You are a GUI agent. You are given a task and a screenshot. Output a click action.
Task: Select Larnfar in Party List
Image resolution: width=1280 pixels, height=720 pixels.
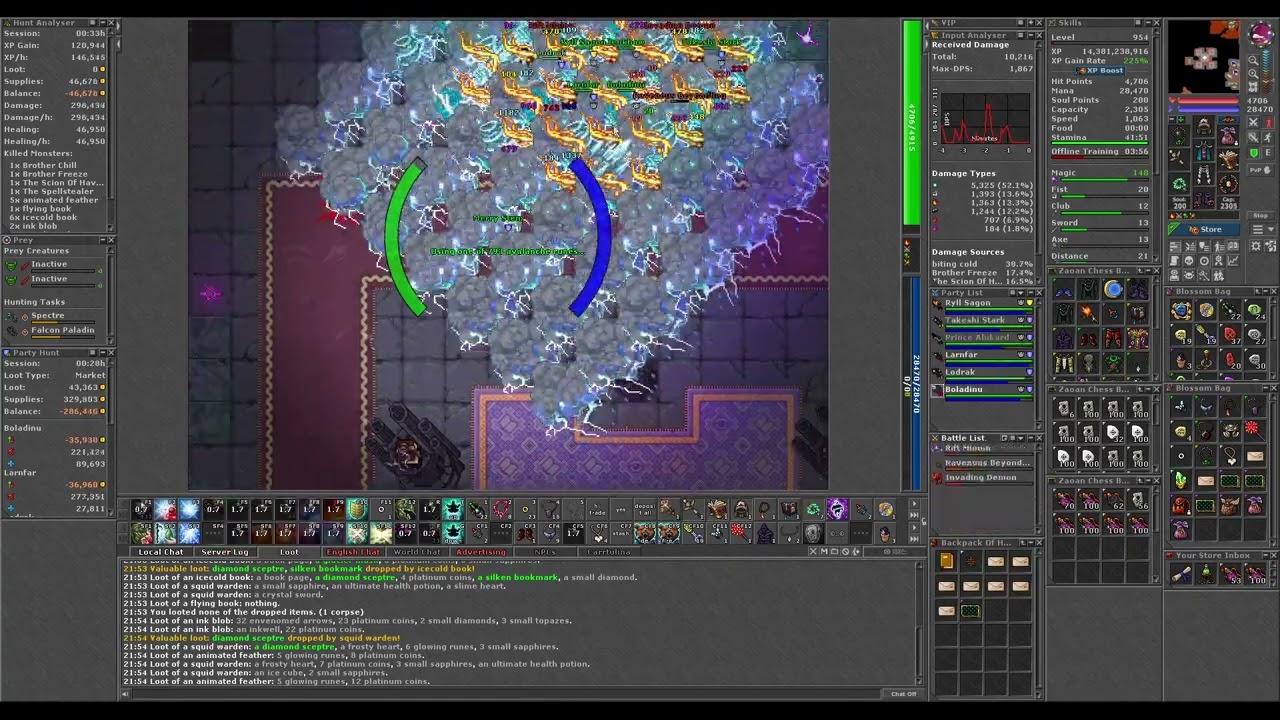tap(981, 356)
